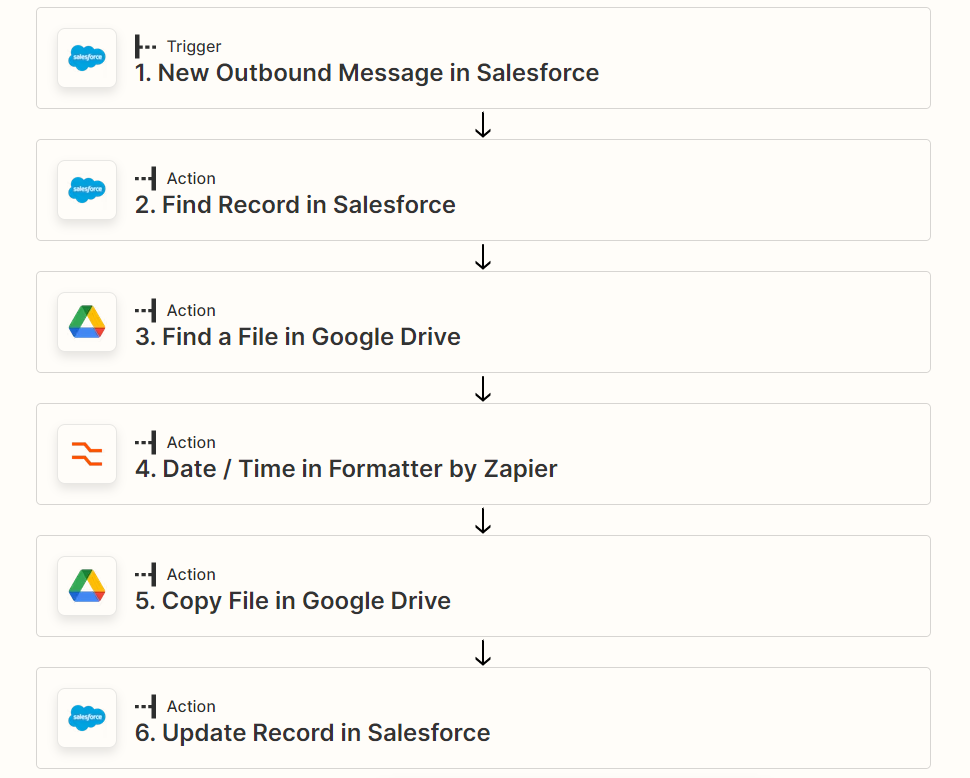Click the Salesforce icon in Update Record step
Image resolution: width=970 pixels, height=778 pixels.
(x=87, y=718)
